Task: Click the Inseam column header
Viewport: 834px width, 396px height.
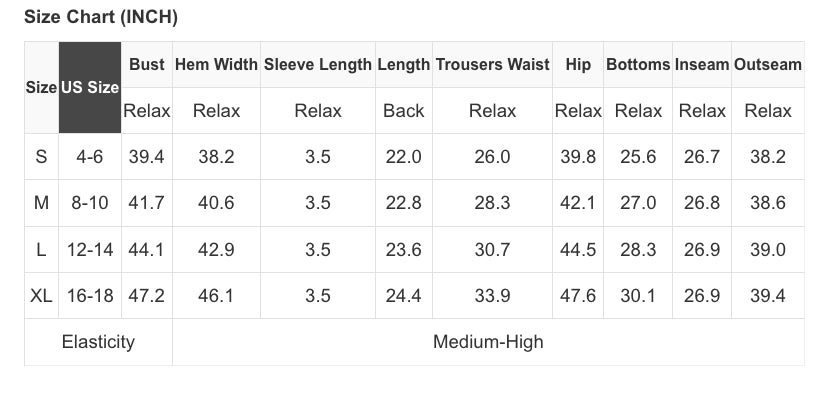Action: (x=702, y=64)
